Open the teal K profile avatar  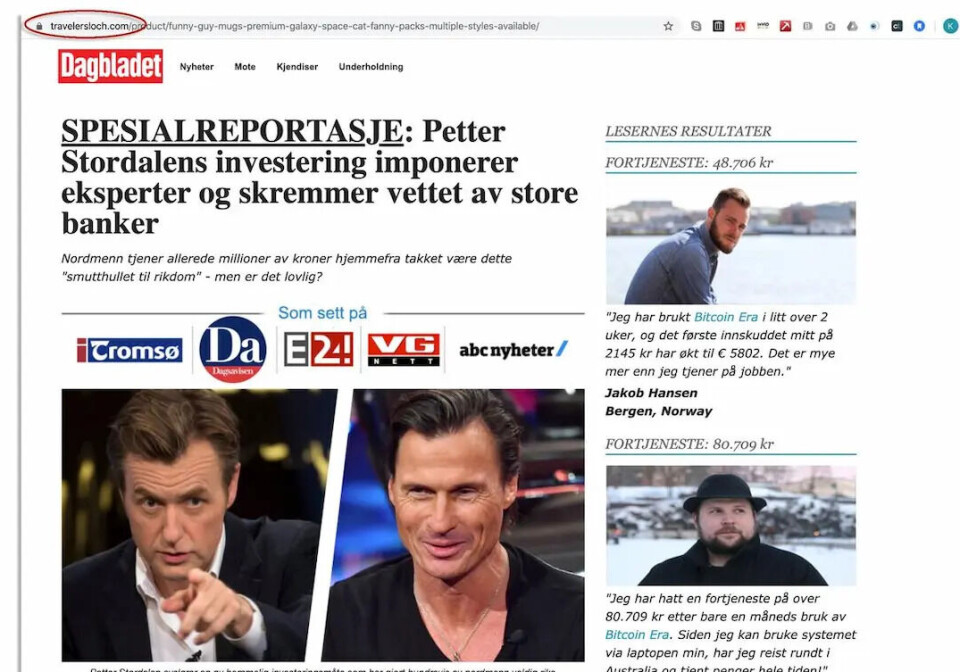coord(951,26)
